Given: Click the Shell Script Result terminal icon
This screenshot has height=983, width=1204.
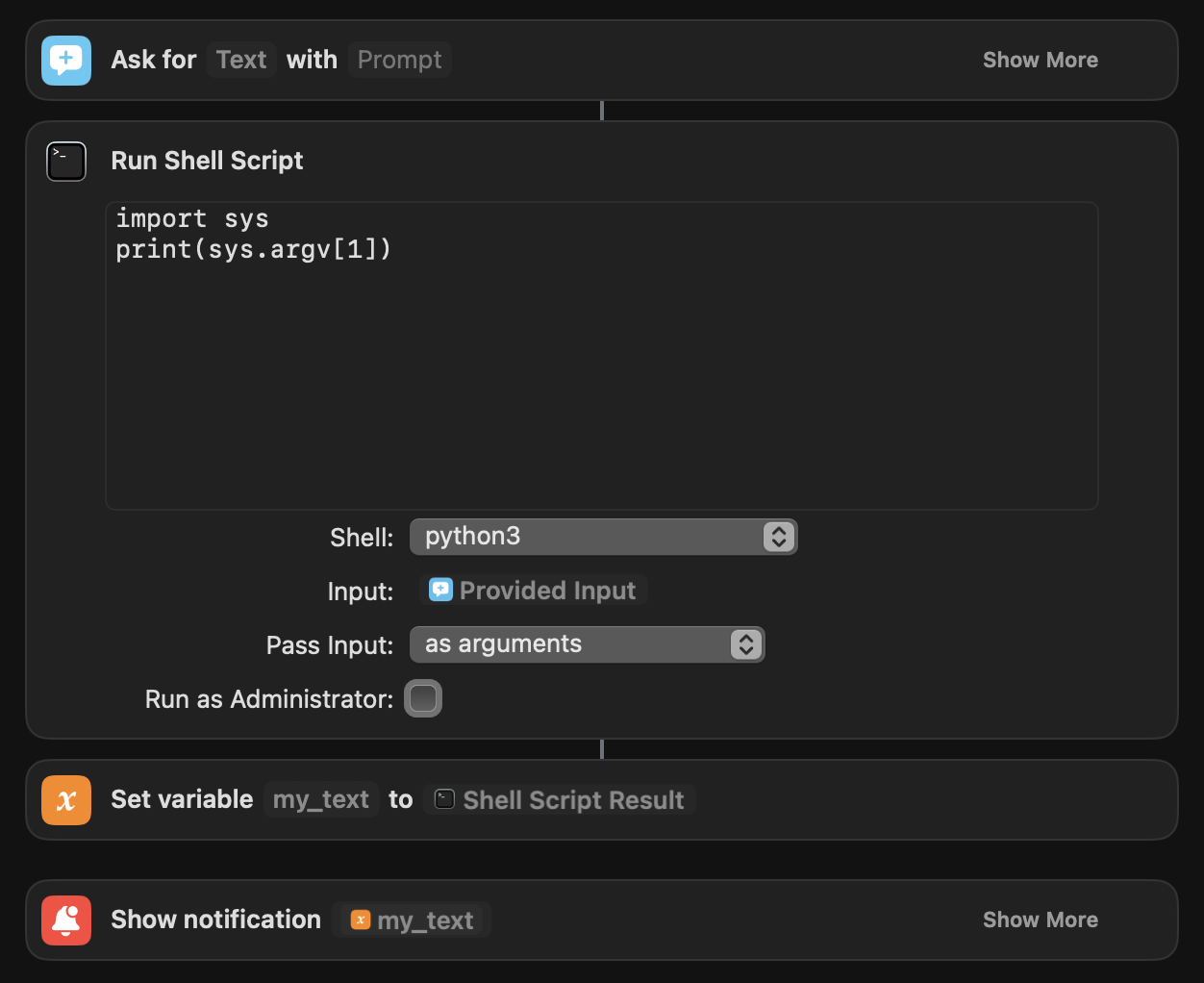Looking at the screenshot, I should (x=444, y=799).
